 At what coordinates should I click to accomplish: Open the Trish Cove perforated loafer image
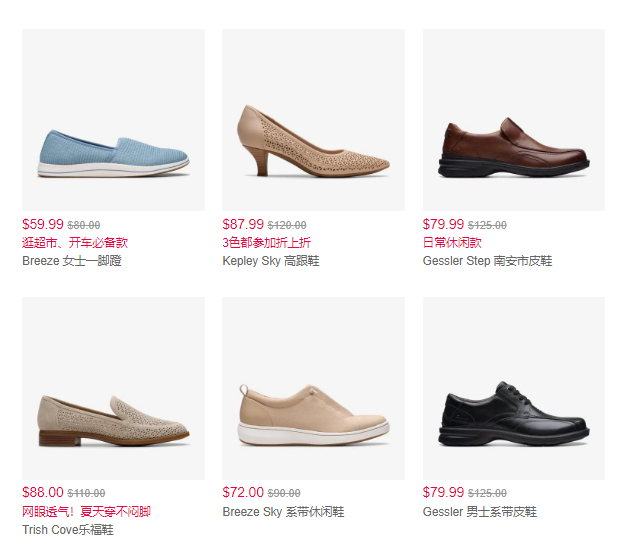[113, 388]
